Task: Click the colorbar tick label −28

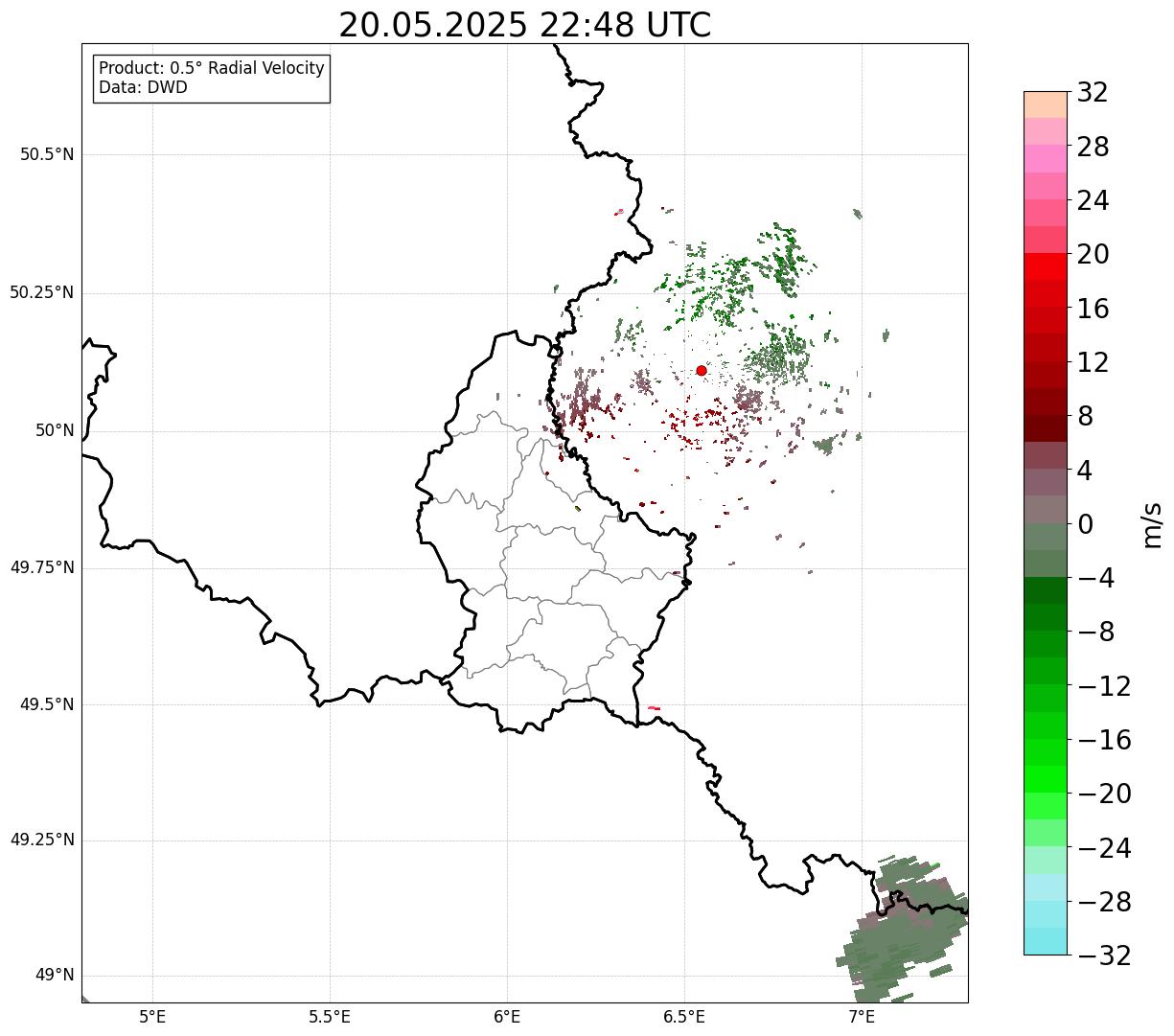Action: tap(1104, 902)
